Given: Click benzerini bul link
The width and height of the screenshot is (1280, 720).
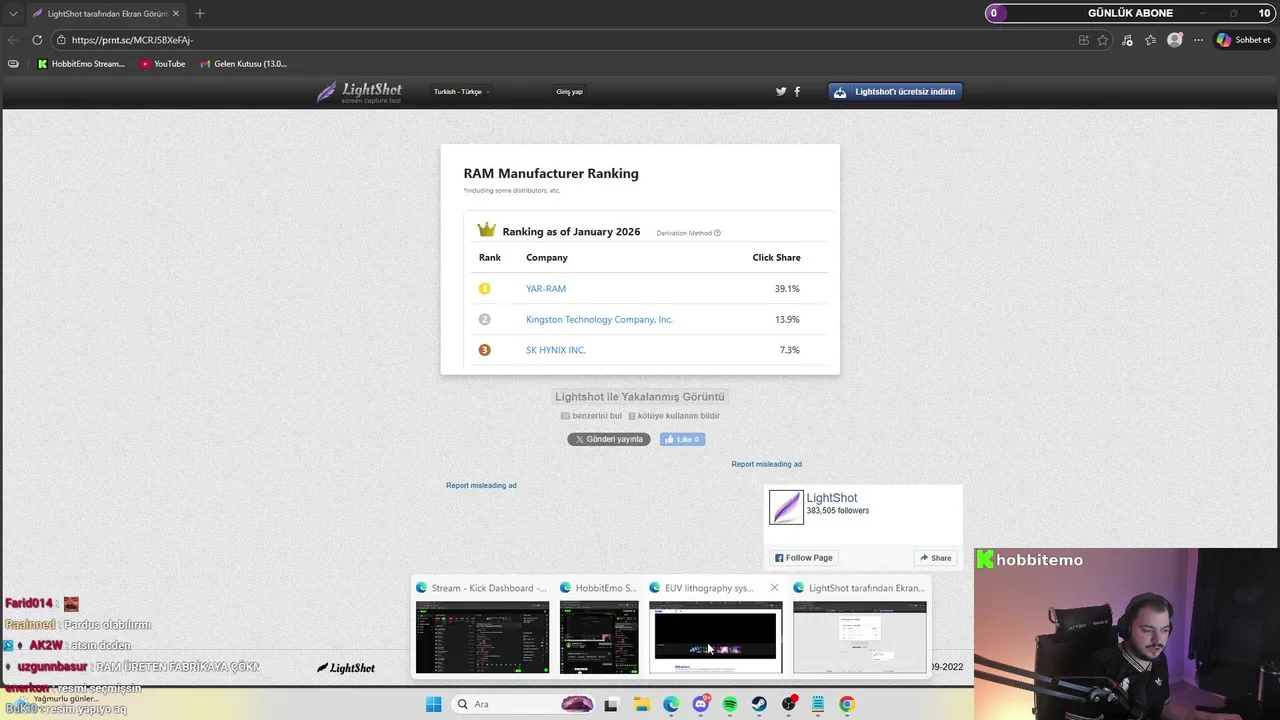Looking at the screenshot, I should (591, 416).
